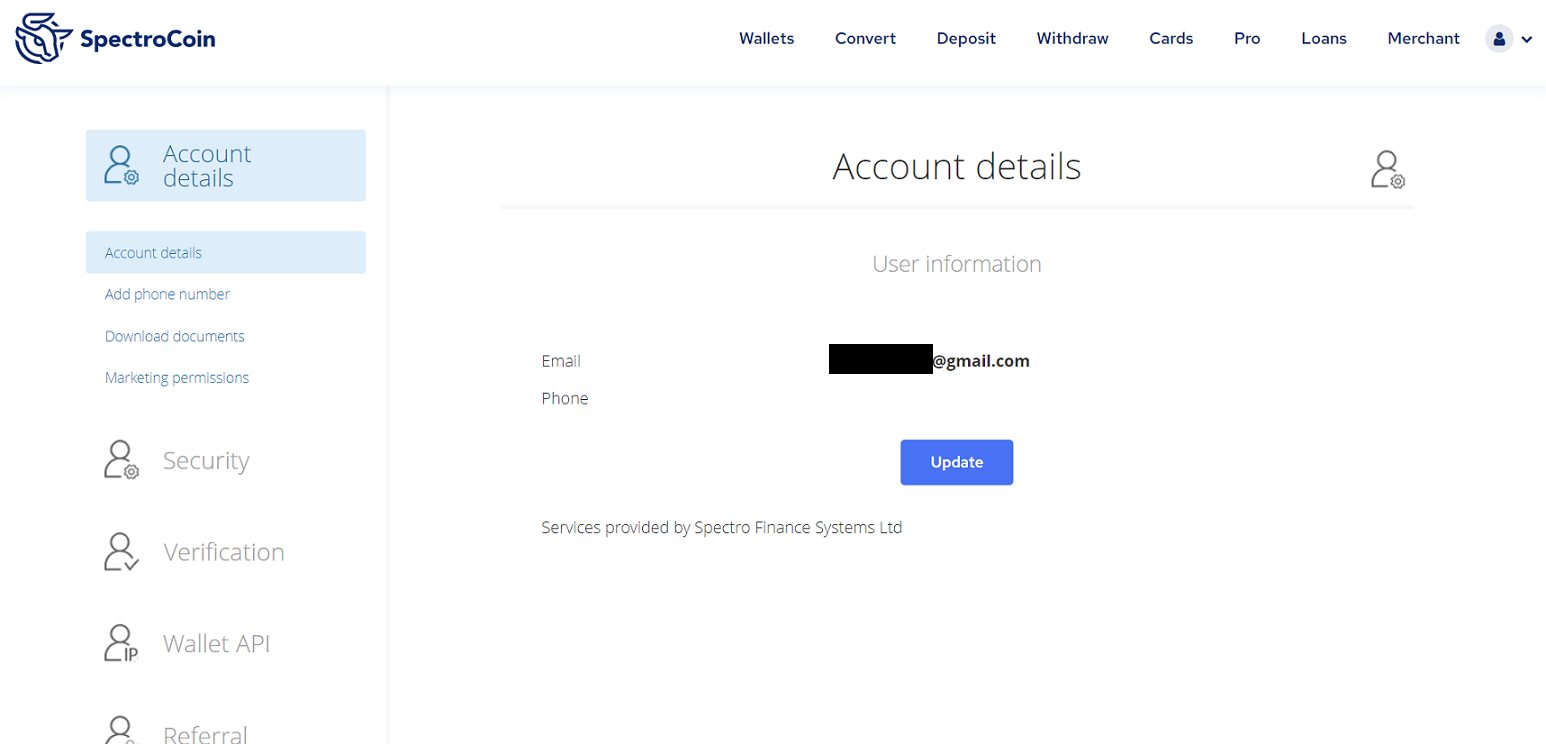
Task: Click the account settings icon beside page heading
Action: [1387, 169]
